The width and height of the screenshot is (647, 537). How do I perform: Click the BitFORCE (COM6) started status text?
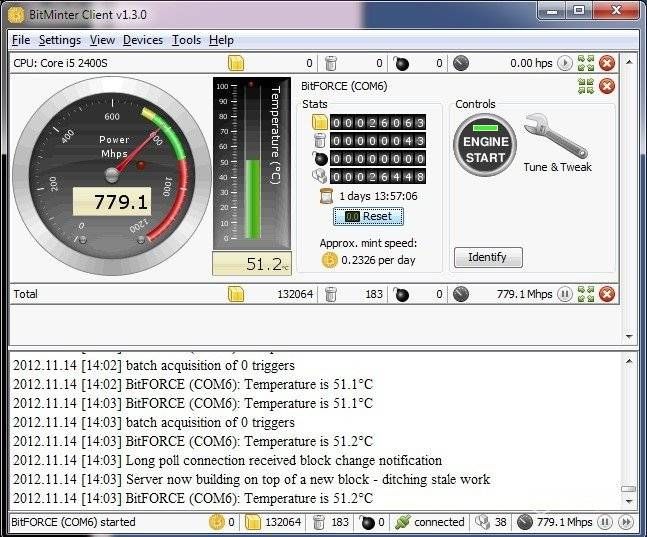click(73, 522)
